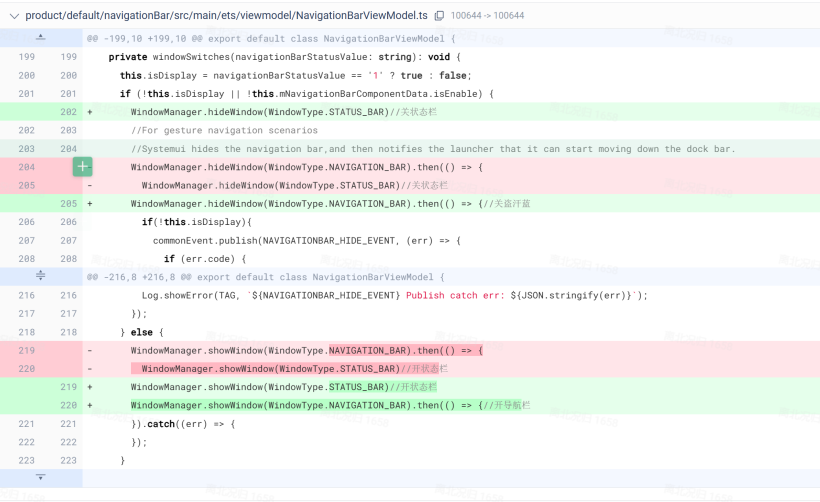The image size is (820, 502).
Task: Select old line number 219 of removed line
Action: point(26,350)
